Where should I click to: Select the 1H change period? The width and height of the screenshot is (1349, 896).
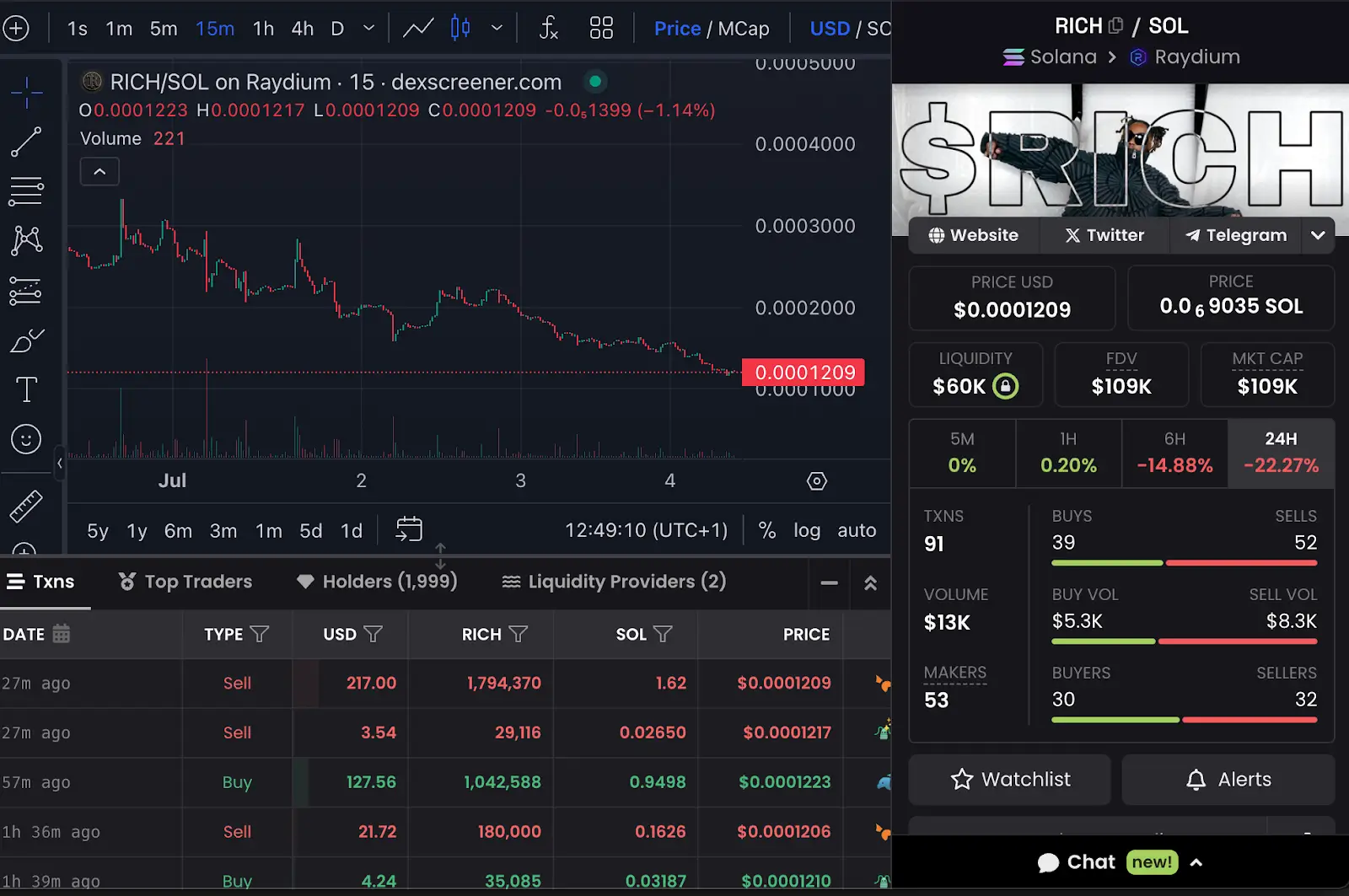(1068, 453)
